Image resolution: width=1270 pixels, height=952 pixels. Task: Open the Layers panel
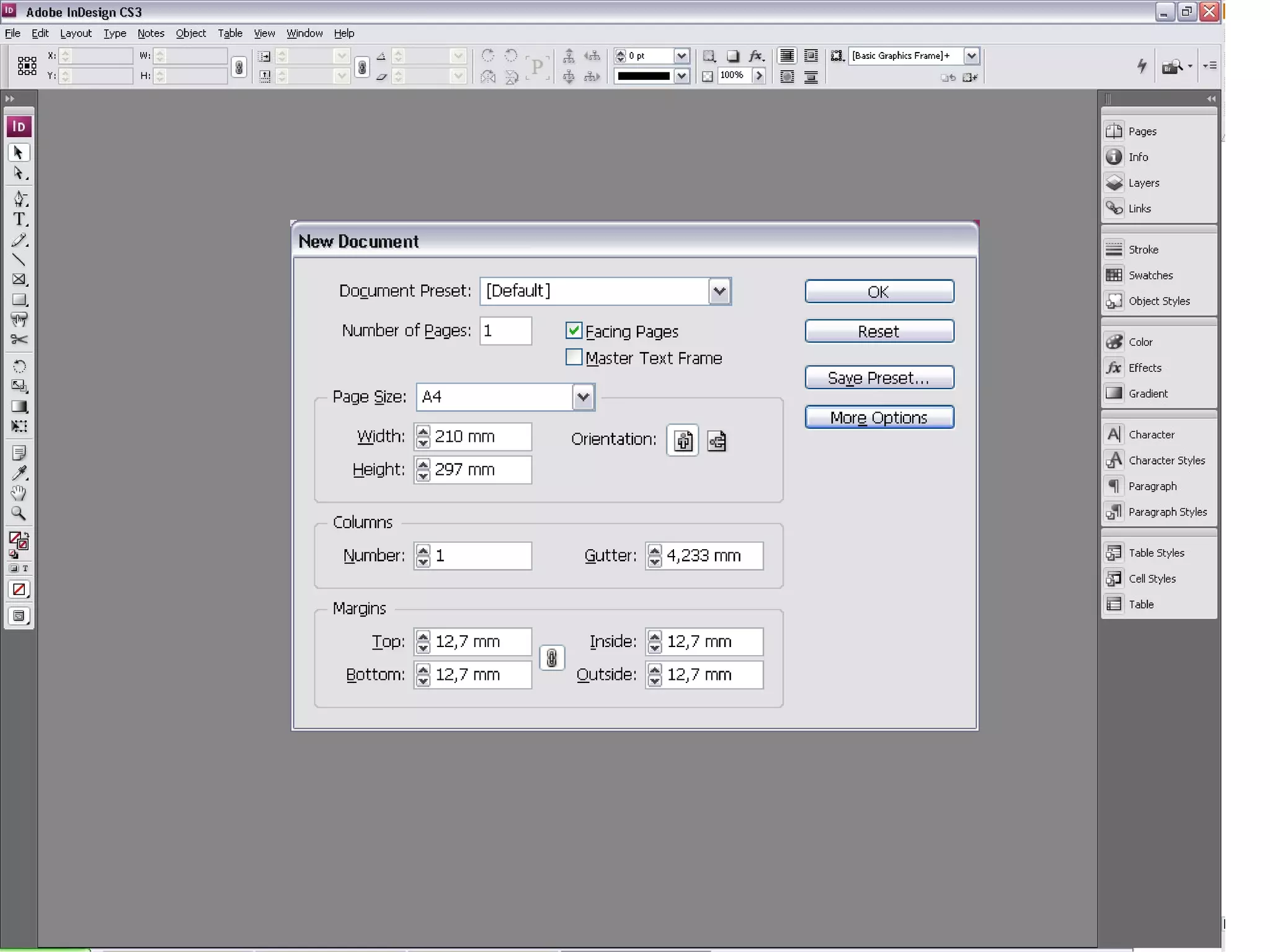(1143, 183)
